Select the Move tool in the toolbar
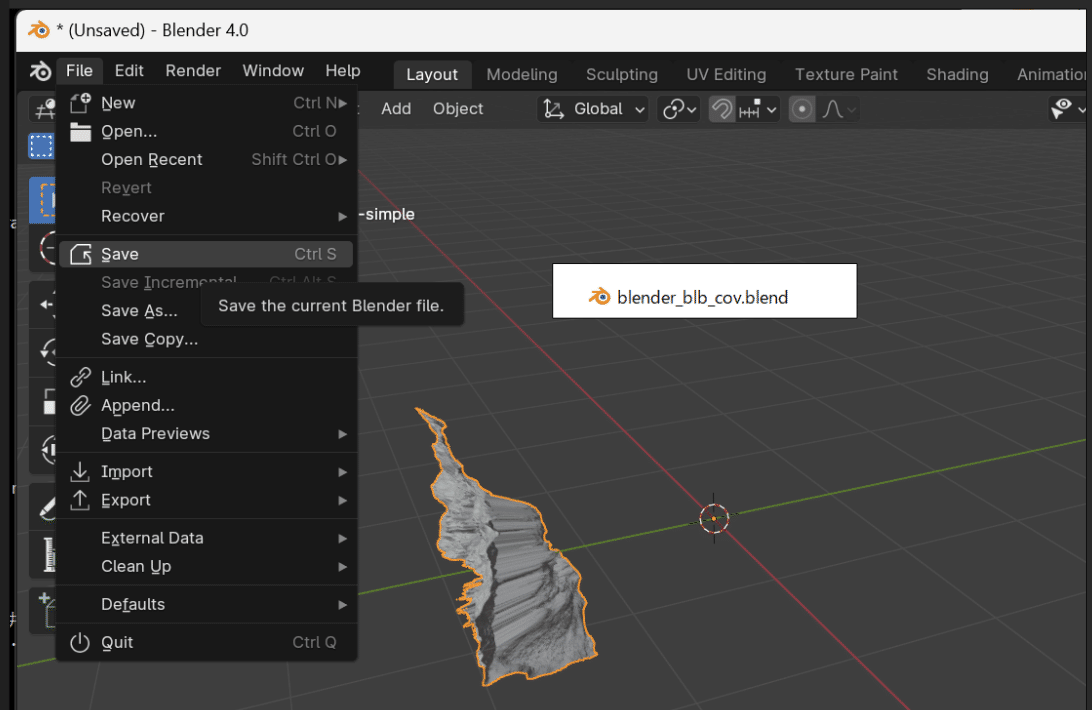 click(45, 303)
